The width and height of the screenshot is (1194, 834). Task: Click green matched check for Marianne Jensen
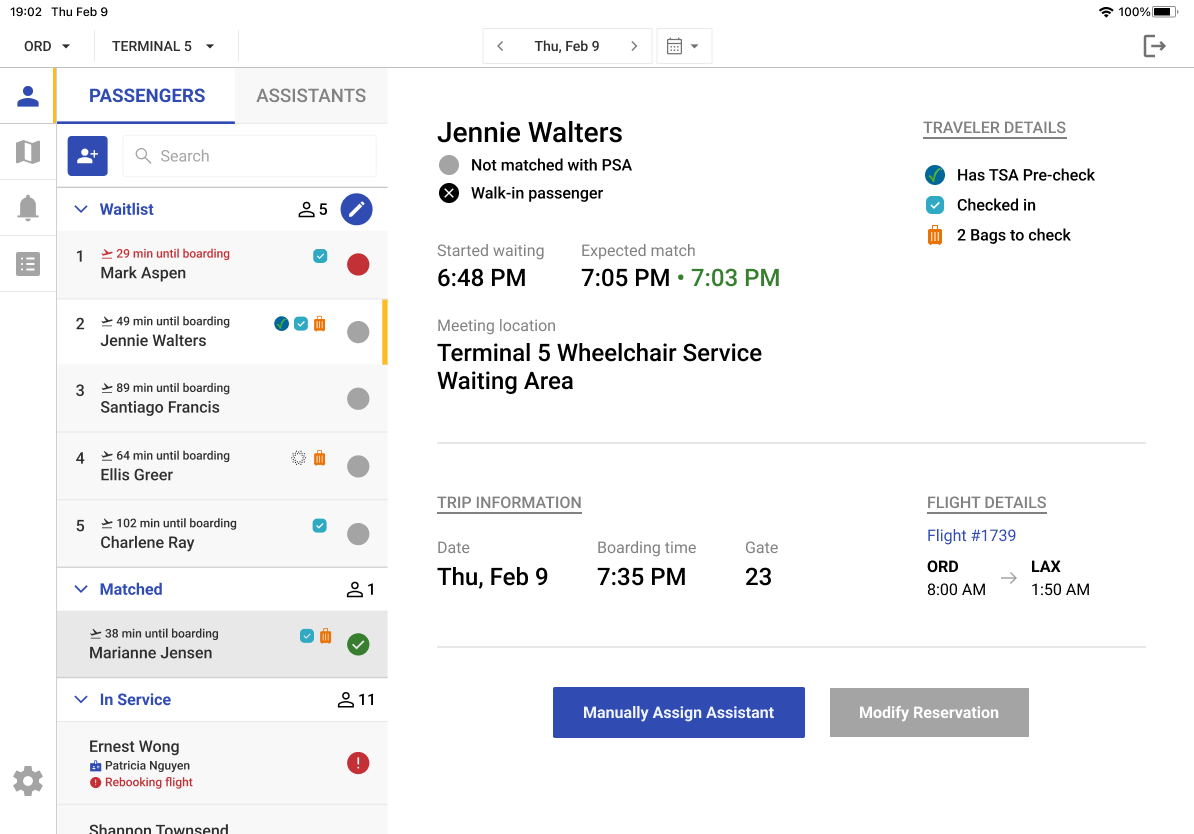pyautogui.click(x=358, y=644)
